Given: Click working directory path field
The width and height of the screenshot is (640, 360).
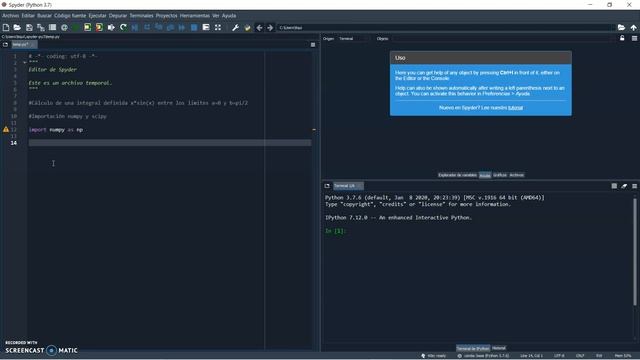Looking at the screenshot, I should tap(446, 27).
